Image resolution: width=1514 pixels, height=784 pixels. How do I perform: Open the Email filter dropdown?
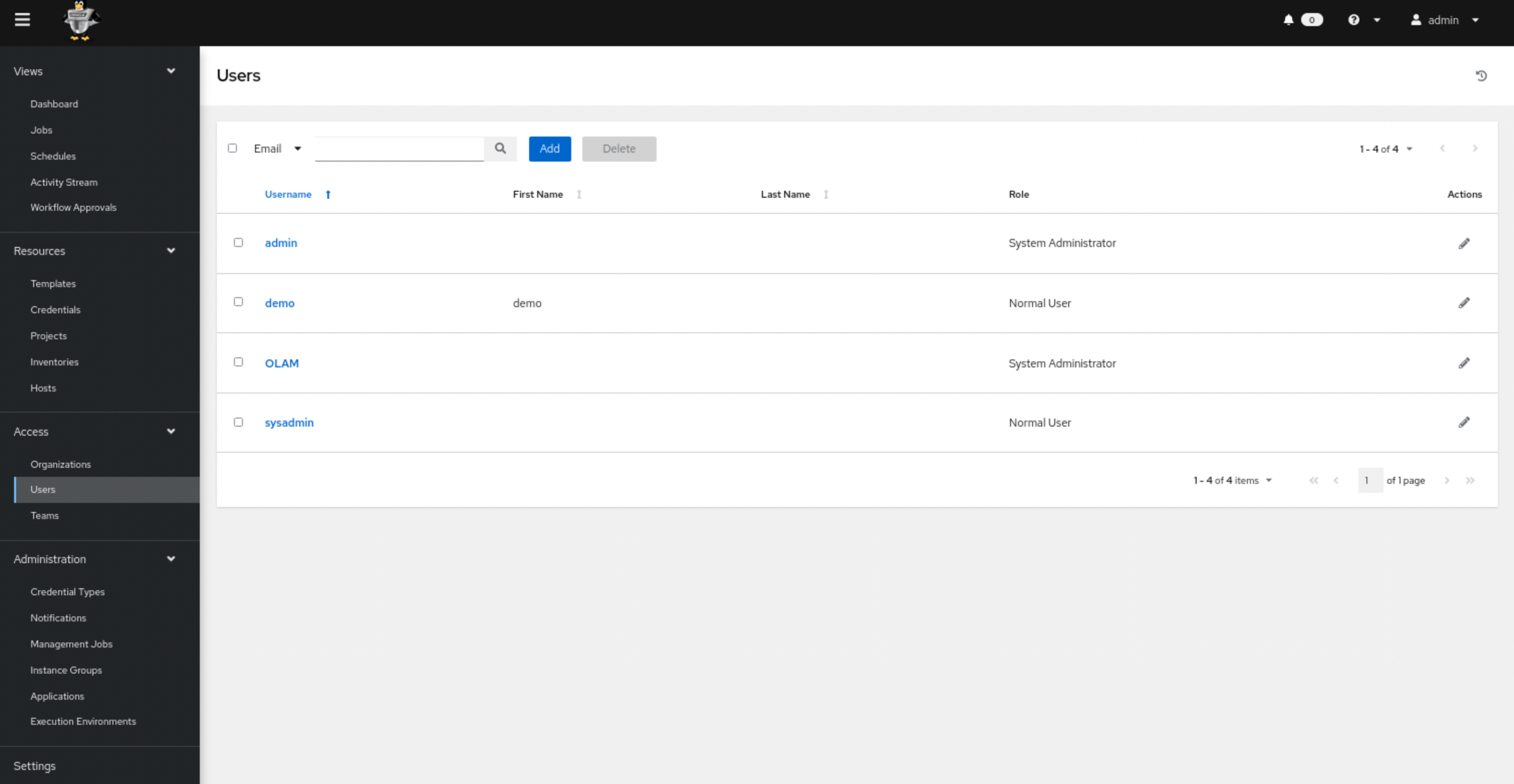coord(278,148)
